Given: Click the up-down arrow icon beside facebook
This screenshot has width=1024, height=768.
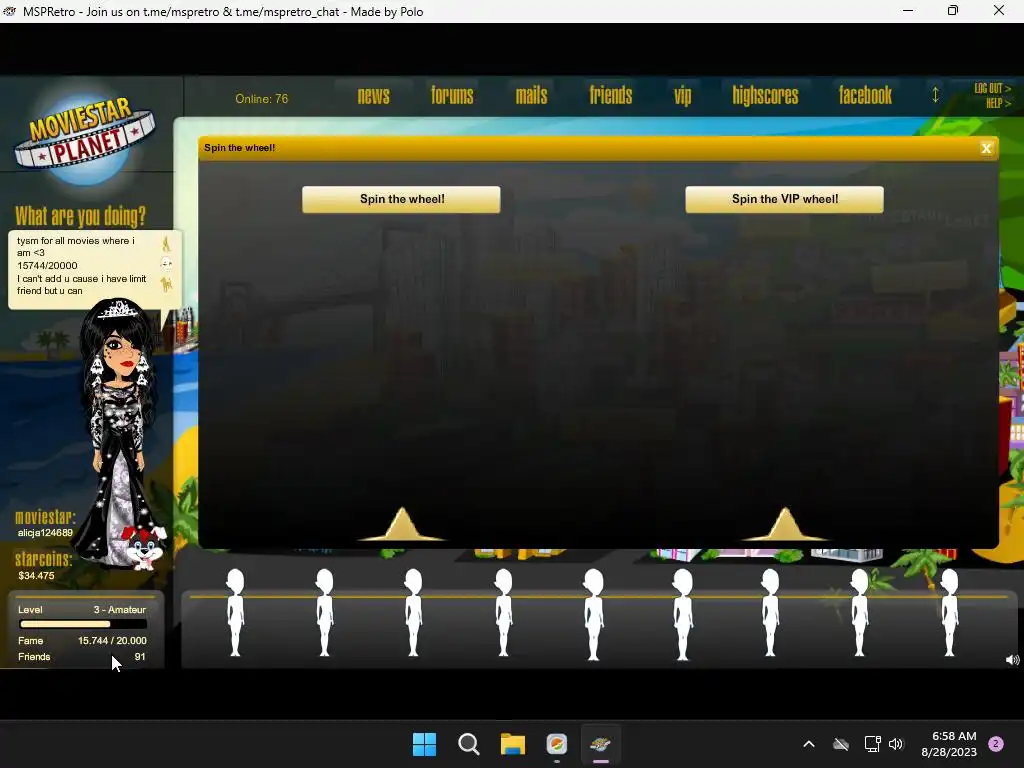Looking at the screenshot, I should 935,95.
